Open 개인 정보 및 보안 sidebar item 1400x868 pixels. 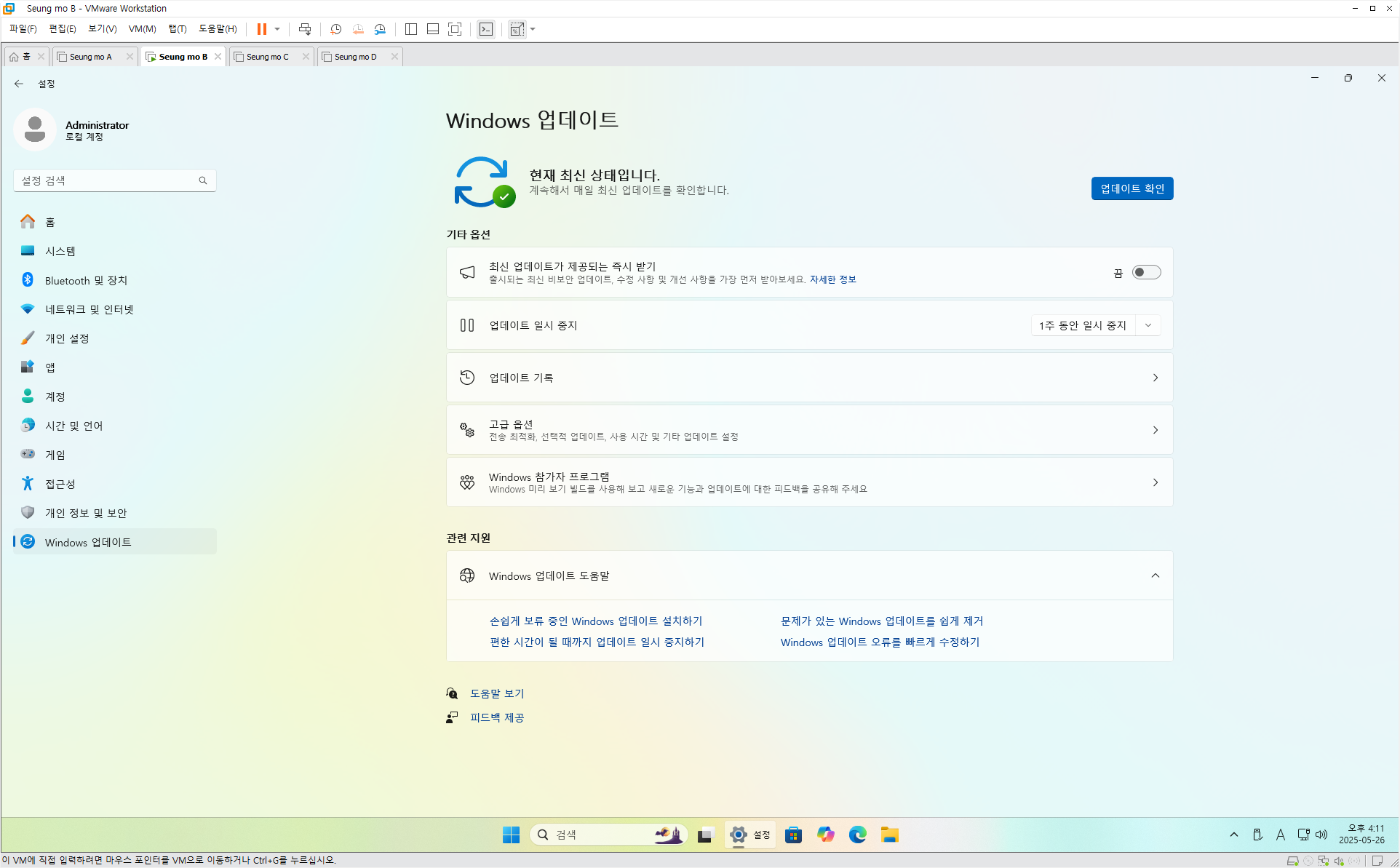(86, 513)
